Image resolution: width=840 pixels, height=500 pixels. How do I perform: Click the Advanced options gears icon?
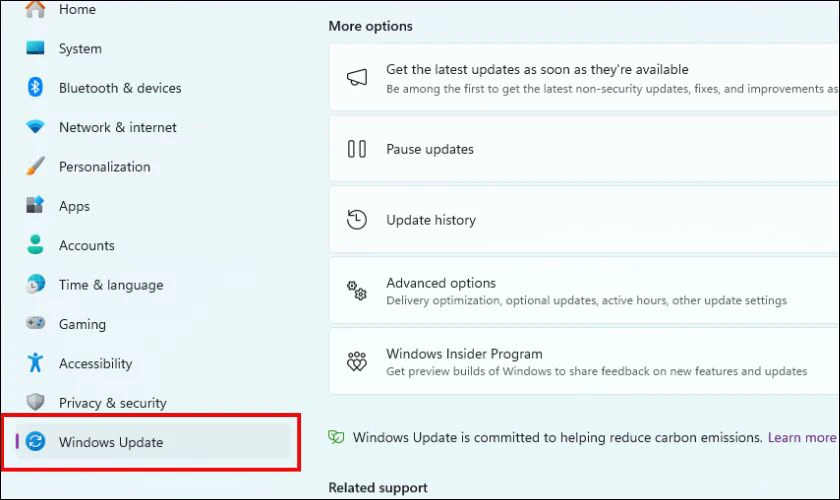pos(357,290)
